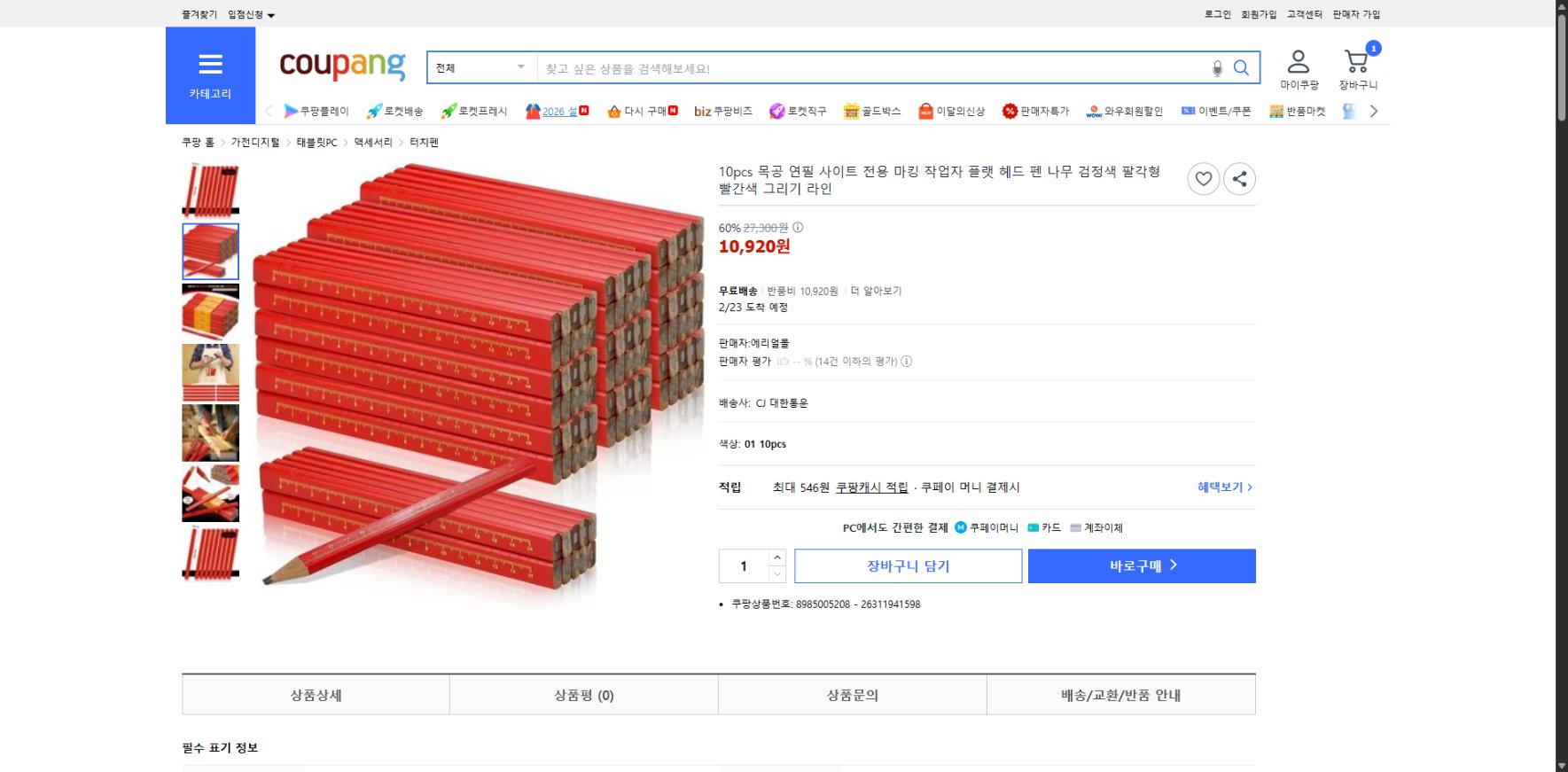Open the 배송/교환/반품 안내 tab

pyautogui.click(x=1120, y=695)
